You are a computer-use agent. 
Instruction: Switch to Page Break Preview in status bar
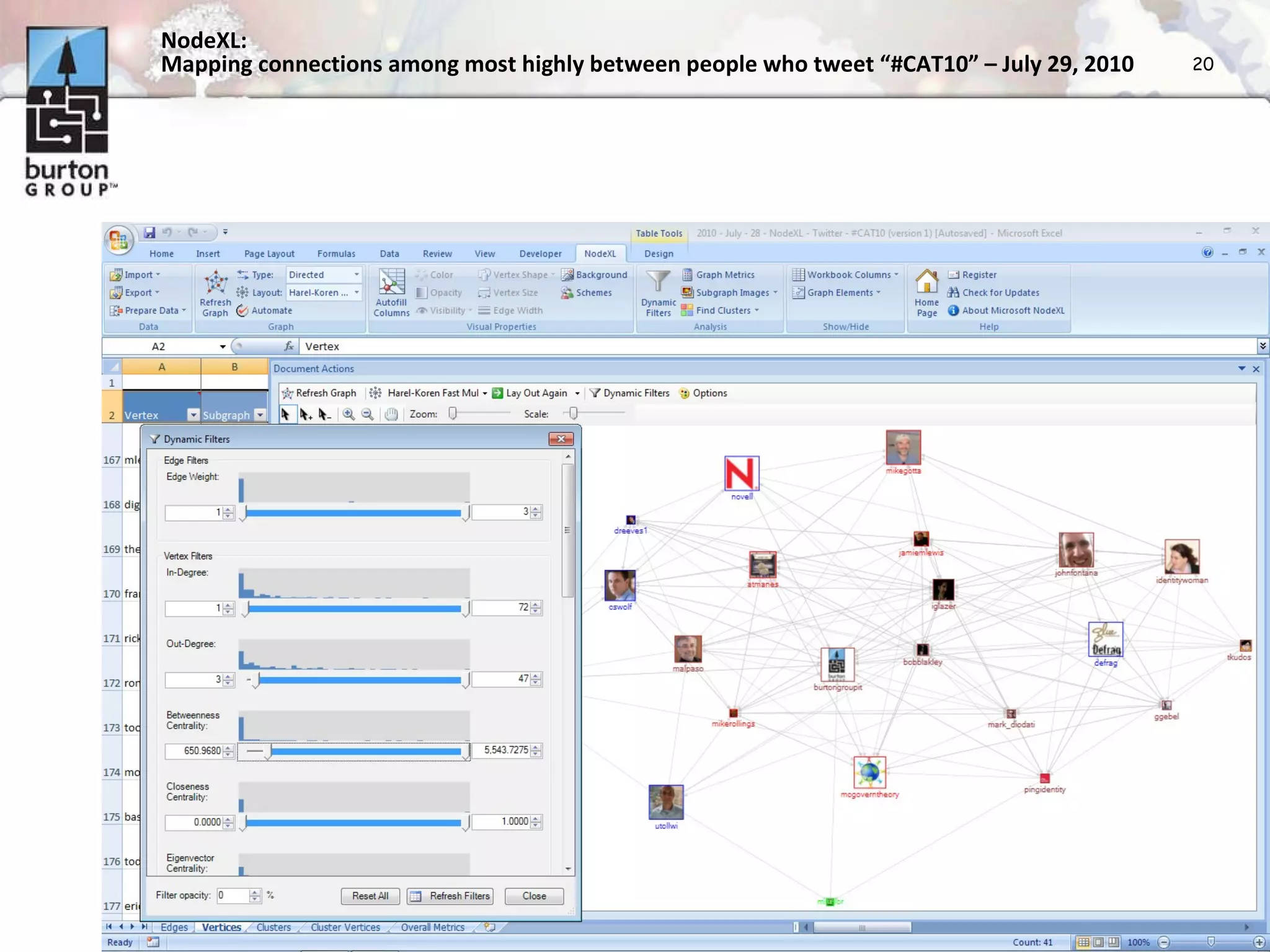(1114, 942)
